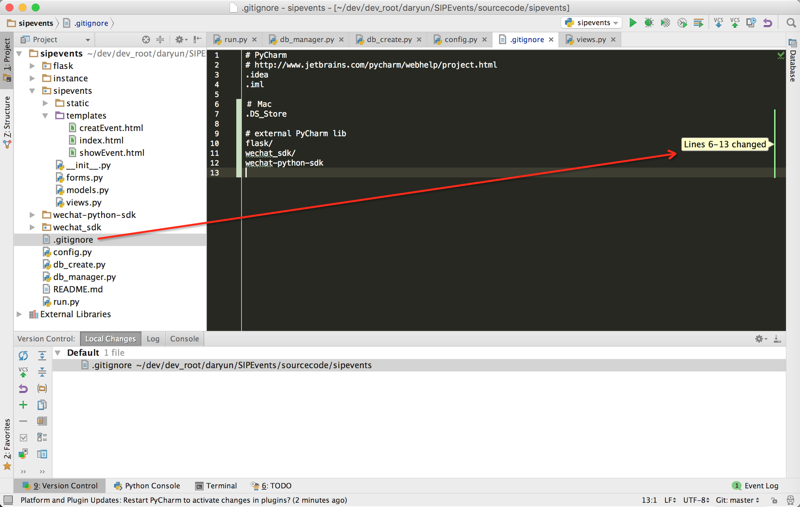The height and width of the screenshot is (507, 800).
Task: Commit changes from Version Control side toolbar
Action: tap(23, 372)
